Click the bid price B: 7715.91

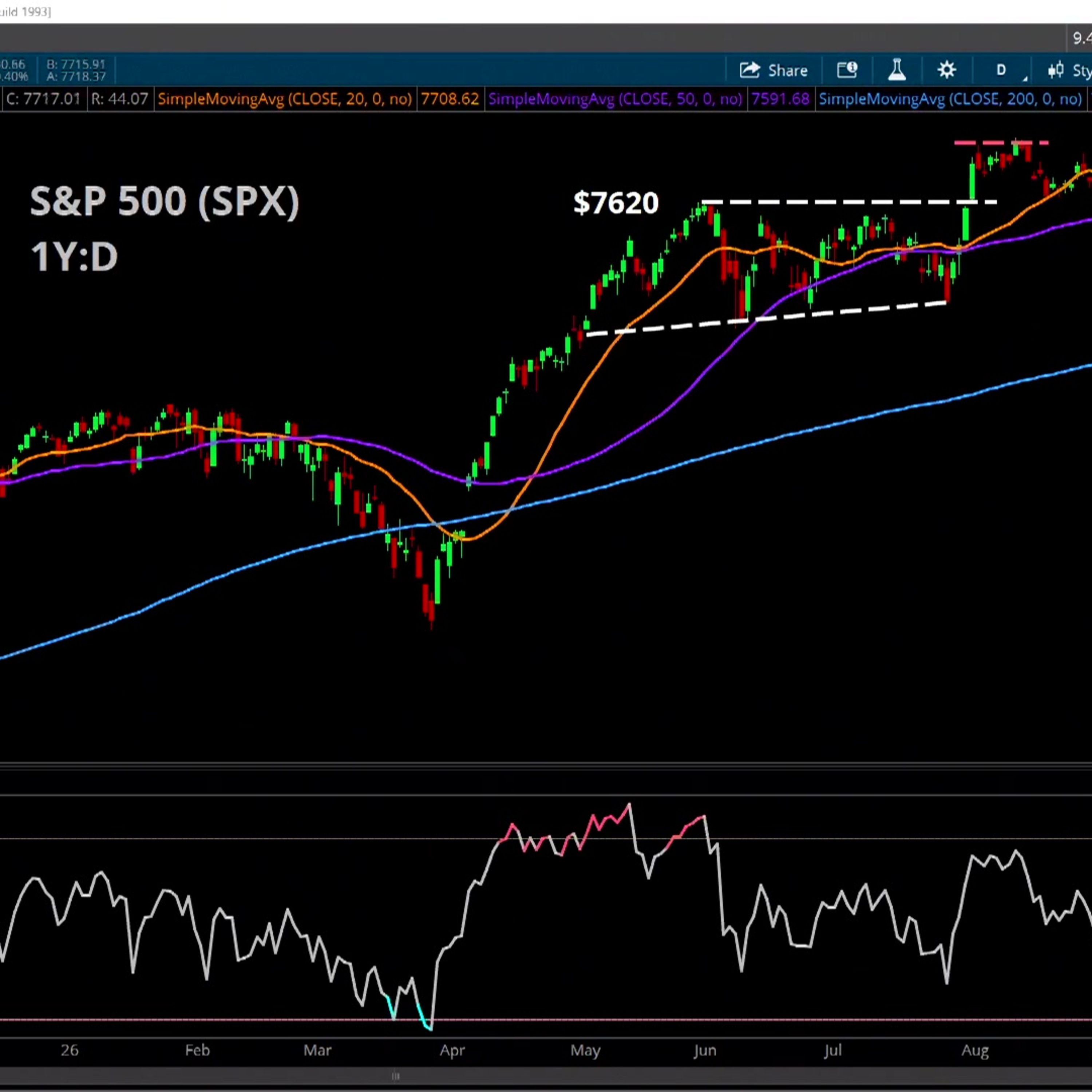[76, 64]
